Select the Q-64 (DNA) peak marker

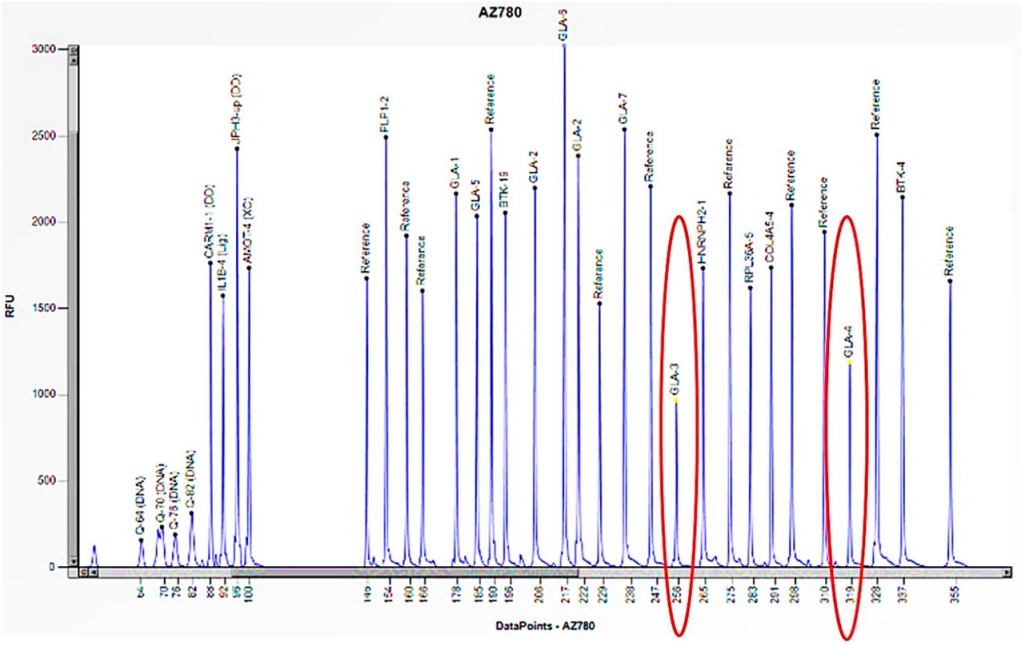click(141, 540)
